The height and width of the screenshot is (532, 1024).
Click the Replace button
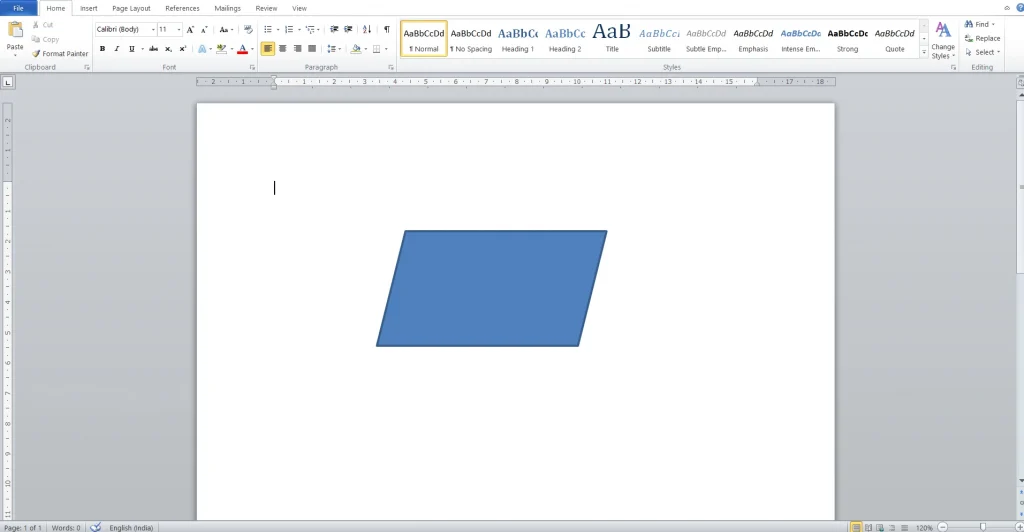tap(981, 38)
